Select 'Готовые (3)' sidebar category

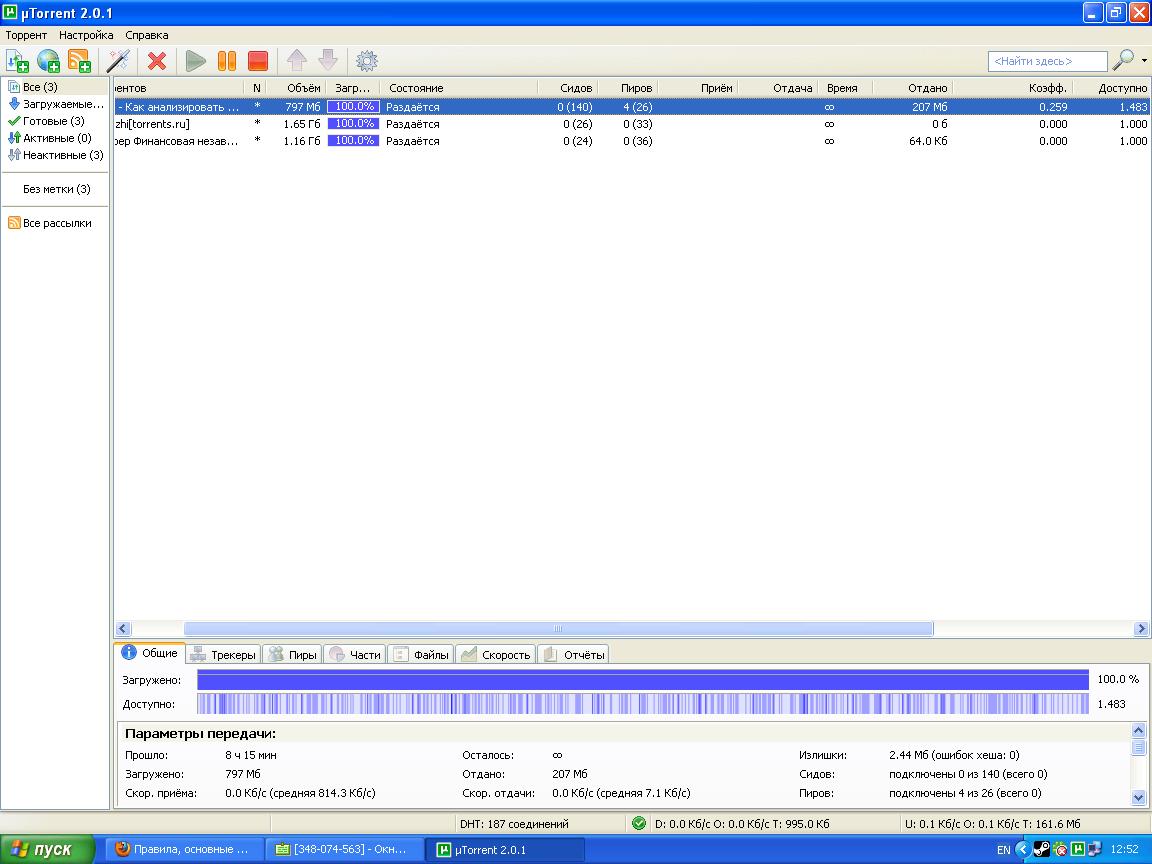coord(46,121)
